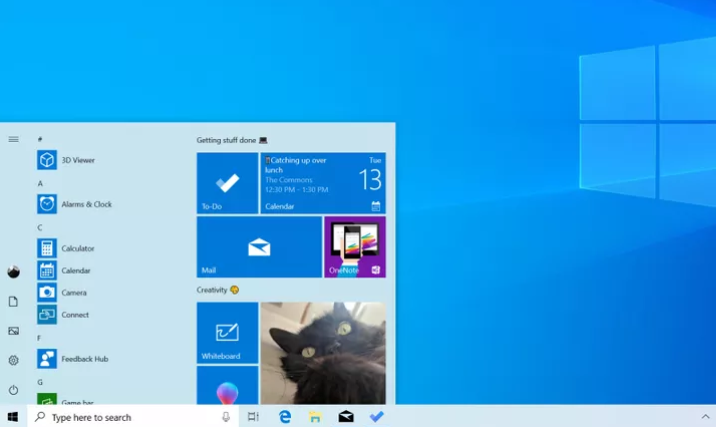Open Settings from Start sidebar
716x427 pixels.
click(x=14, y=360)
